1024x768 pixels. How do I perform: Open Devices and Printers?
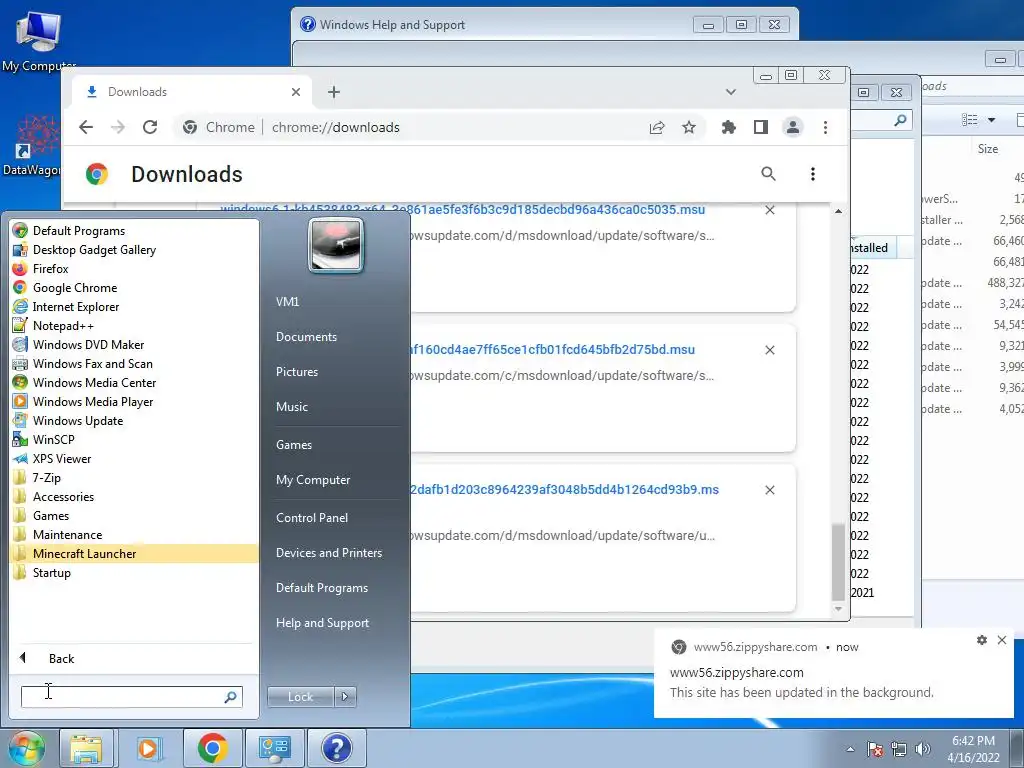click(328, 552)
